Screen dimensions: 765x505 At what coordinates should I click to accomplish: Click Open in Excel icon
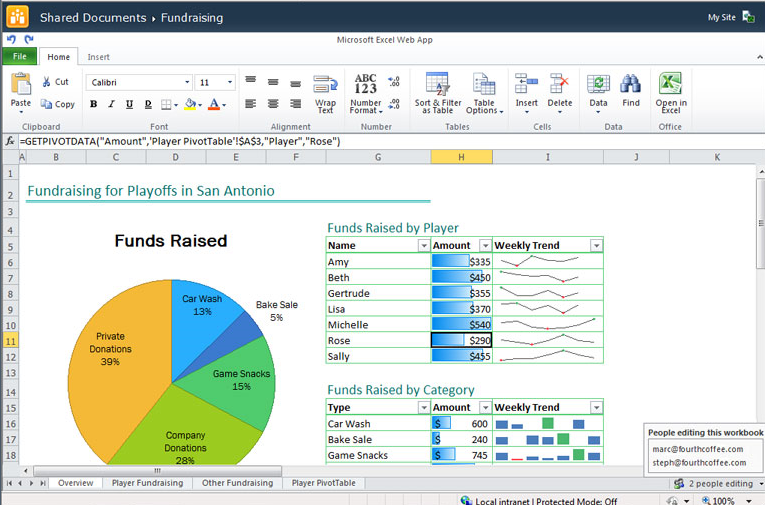pyautogui.click(x=671, y=84)
